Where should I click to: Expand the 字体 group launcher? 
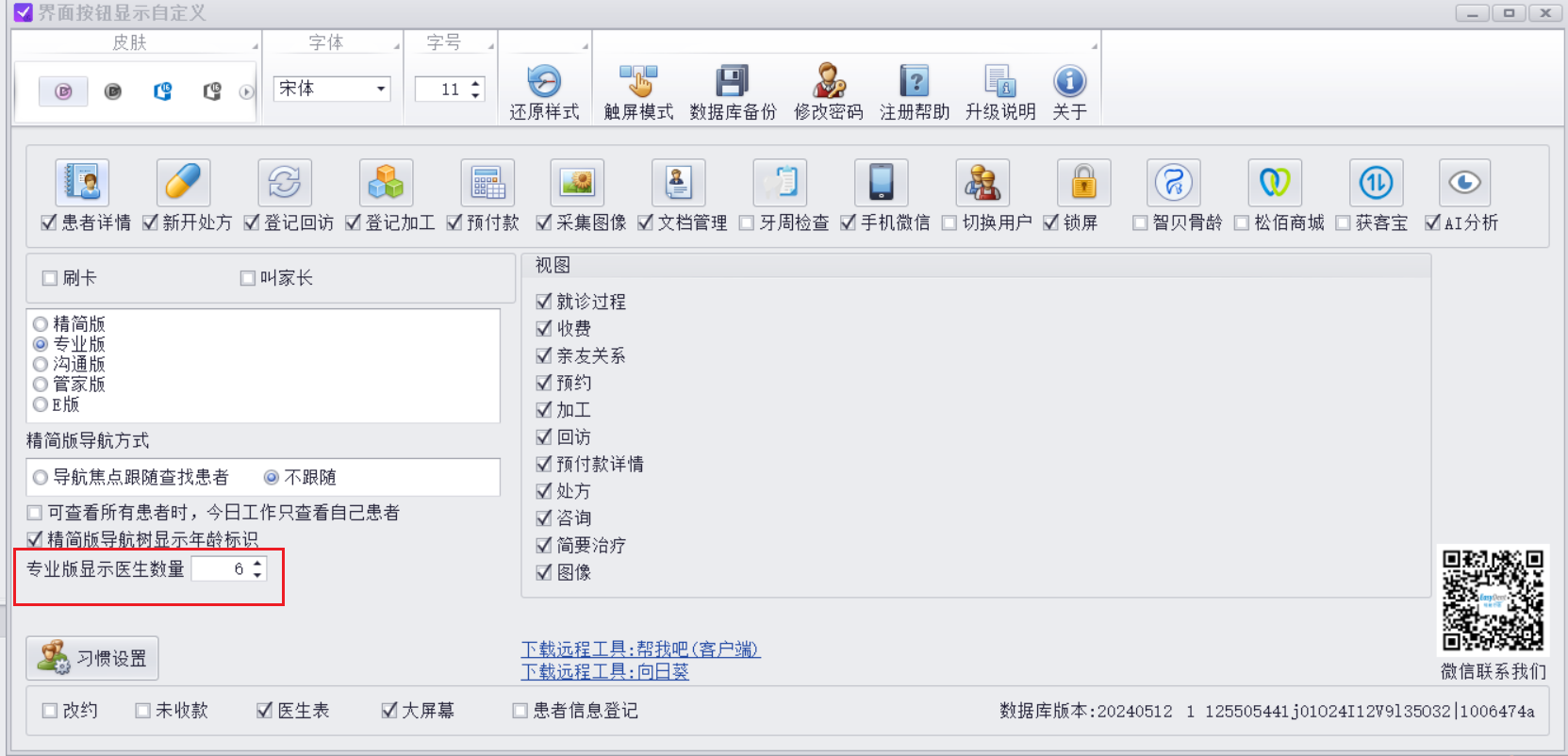[x=396, y=46]
